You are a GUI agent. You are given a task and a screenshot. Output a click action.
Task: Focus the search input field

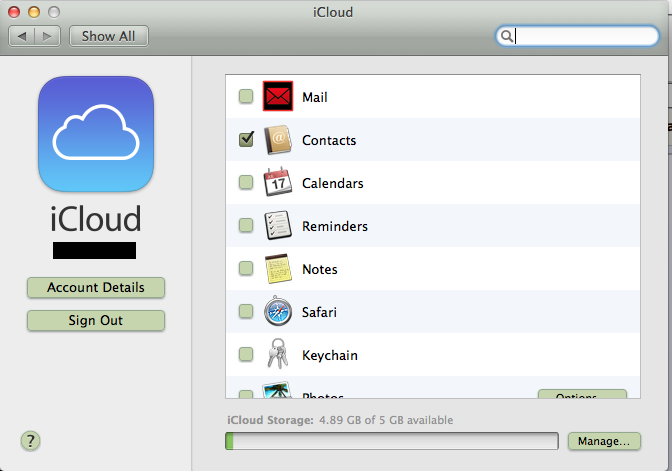577,36
